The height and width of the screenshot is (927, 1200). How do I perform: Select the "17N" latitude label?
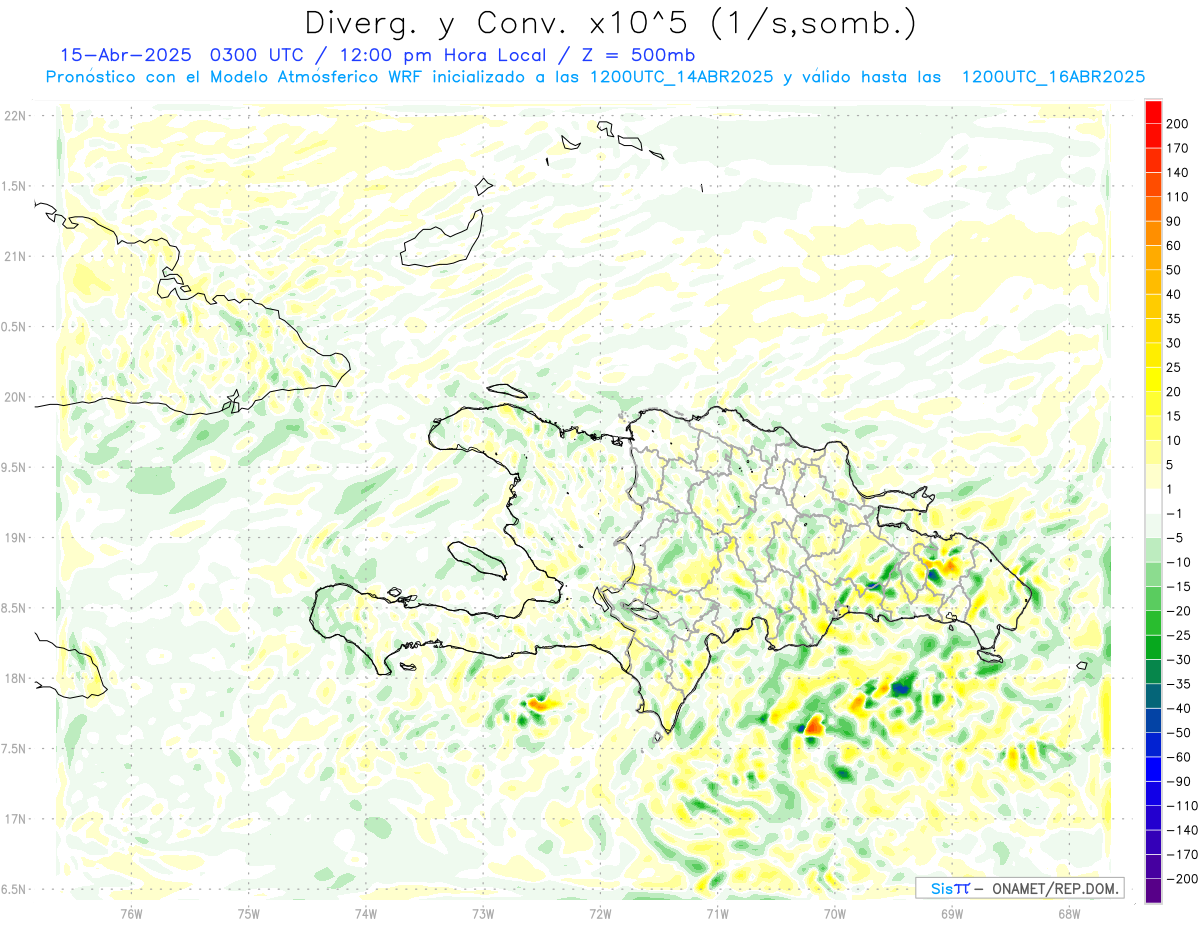(14, 819)
